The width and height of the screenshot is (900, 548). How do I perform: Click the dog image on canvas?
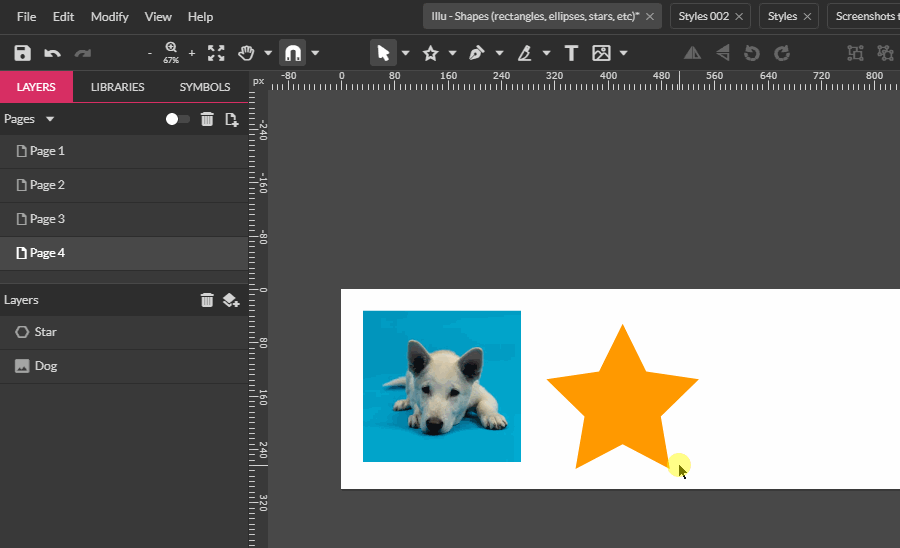[442, 386]
